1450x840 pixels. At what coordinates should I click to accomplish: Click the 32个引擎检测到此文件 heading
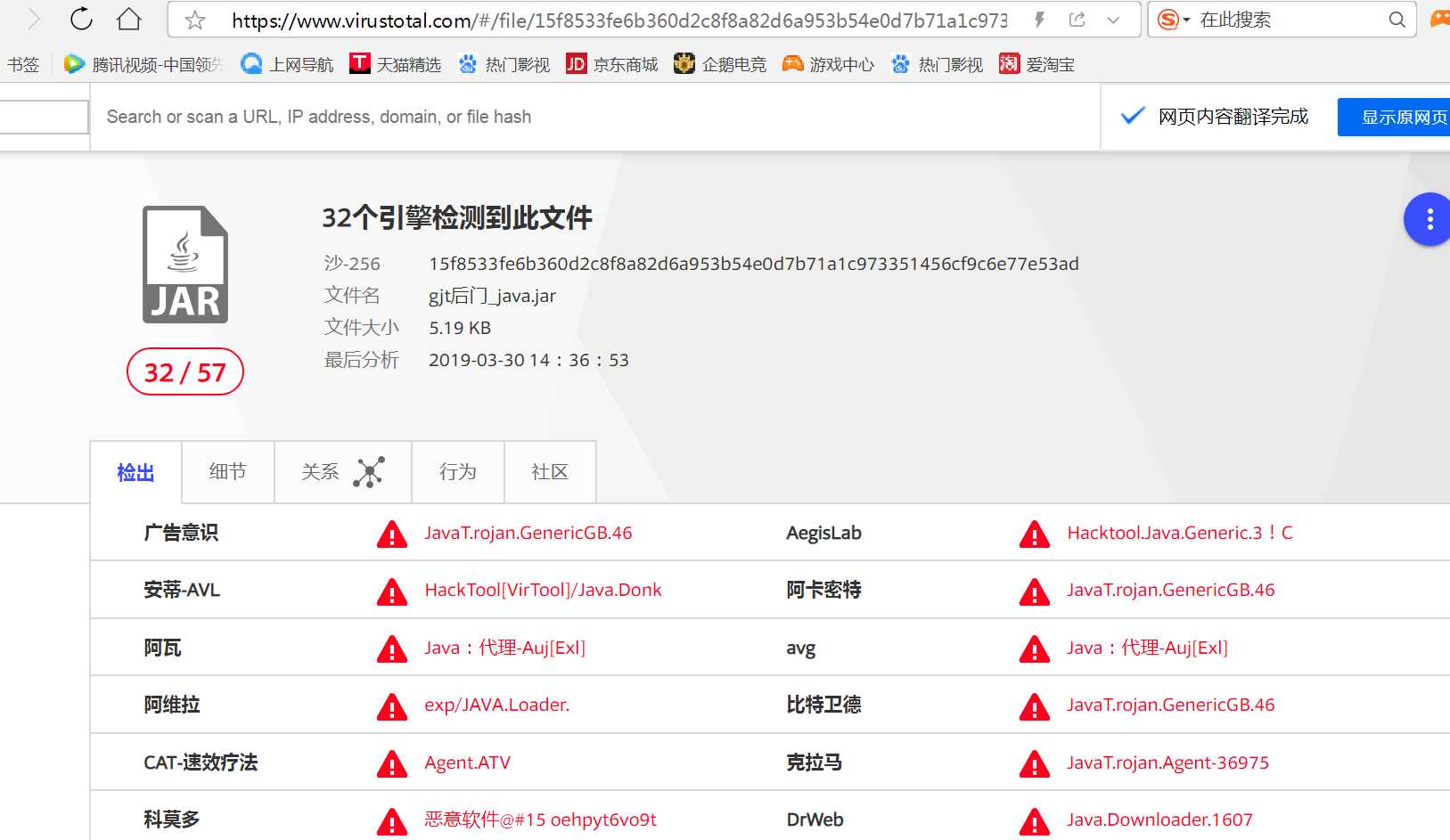pos(457,217)
